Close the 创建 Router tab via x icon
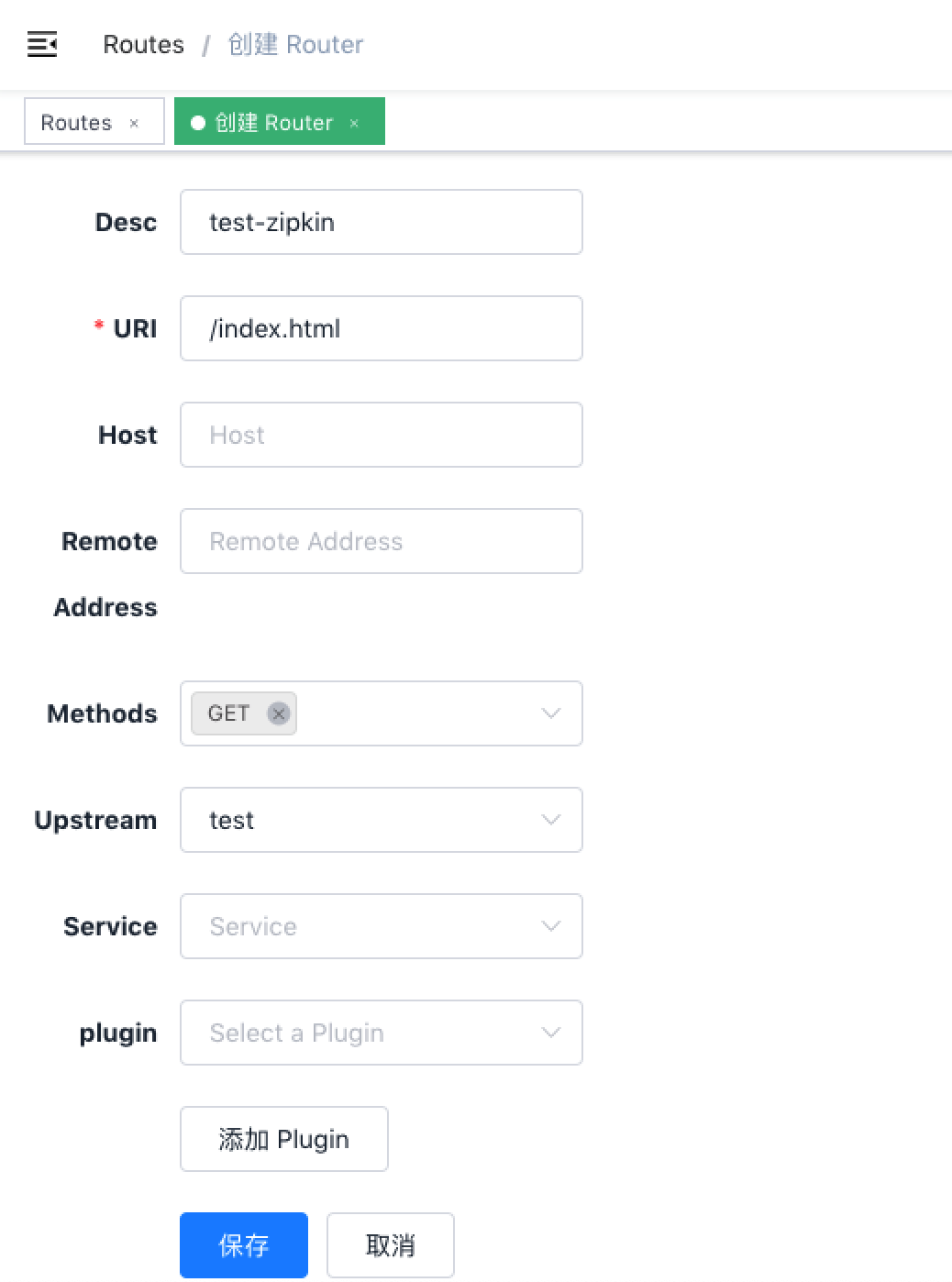 click(x=355, y=122)
